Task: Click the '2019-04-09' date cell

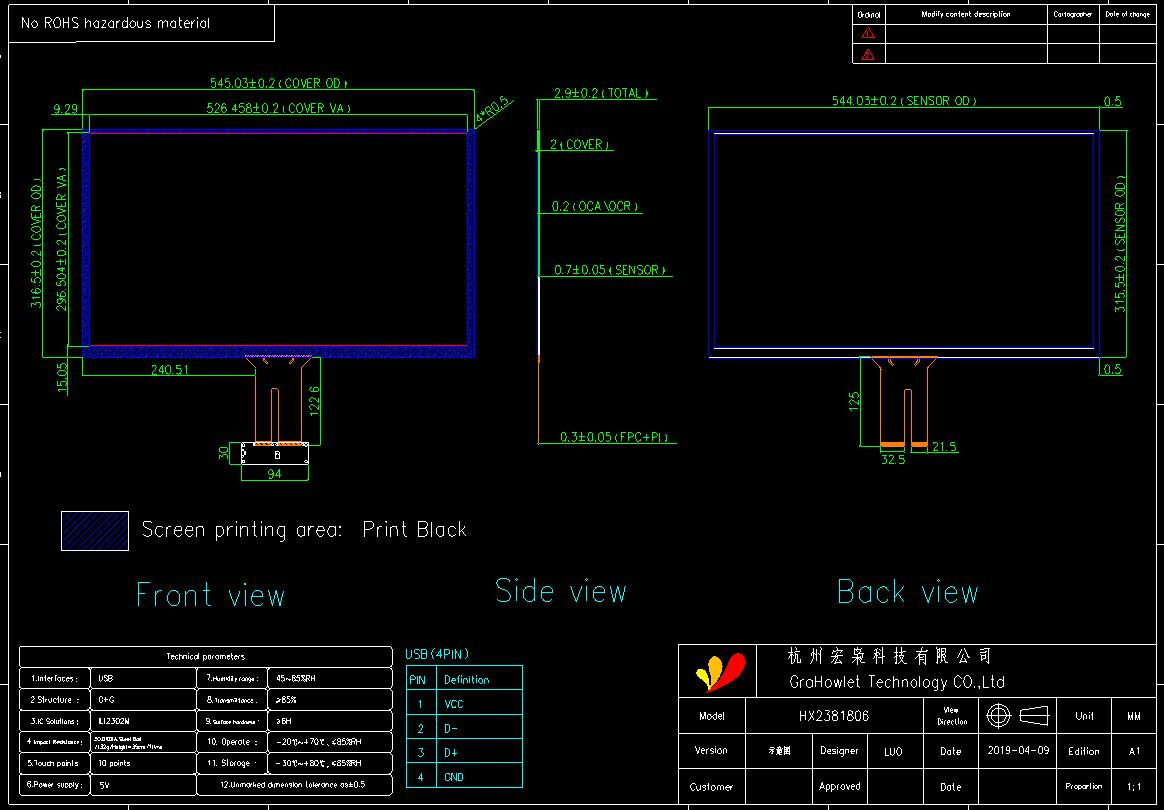Action: (1018, 750)
